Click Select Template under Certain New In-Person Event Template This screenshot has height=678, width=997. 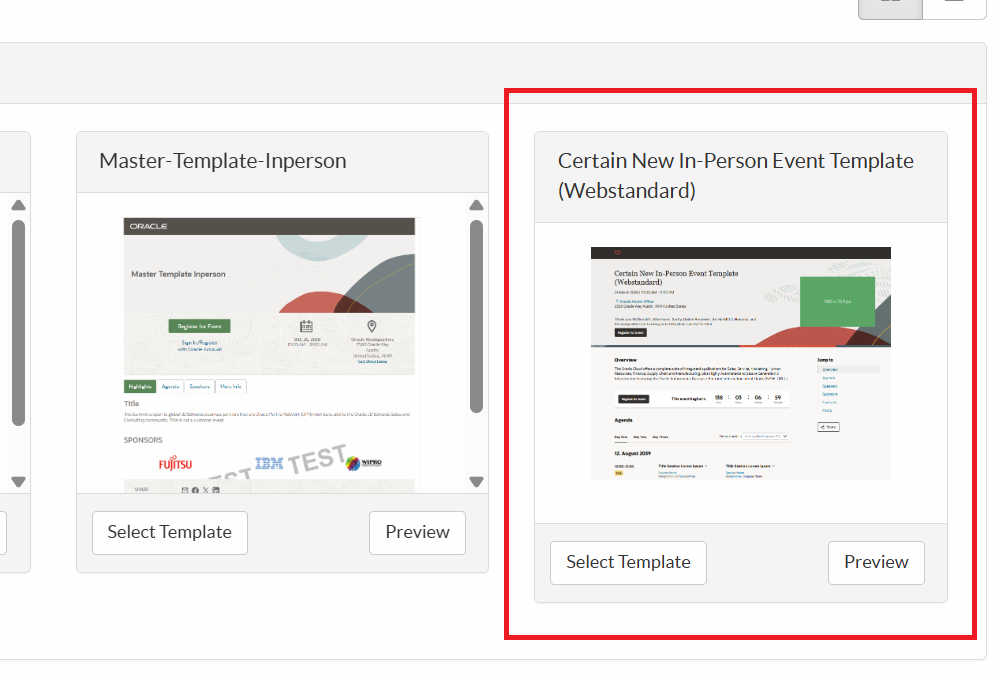(x=628, y=563)
